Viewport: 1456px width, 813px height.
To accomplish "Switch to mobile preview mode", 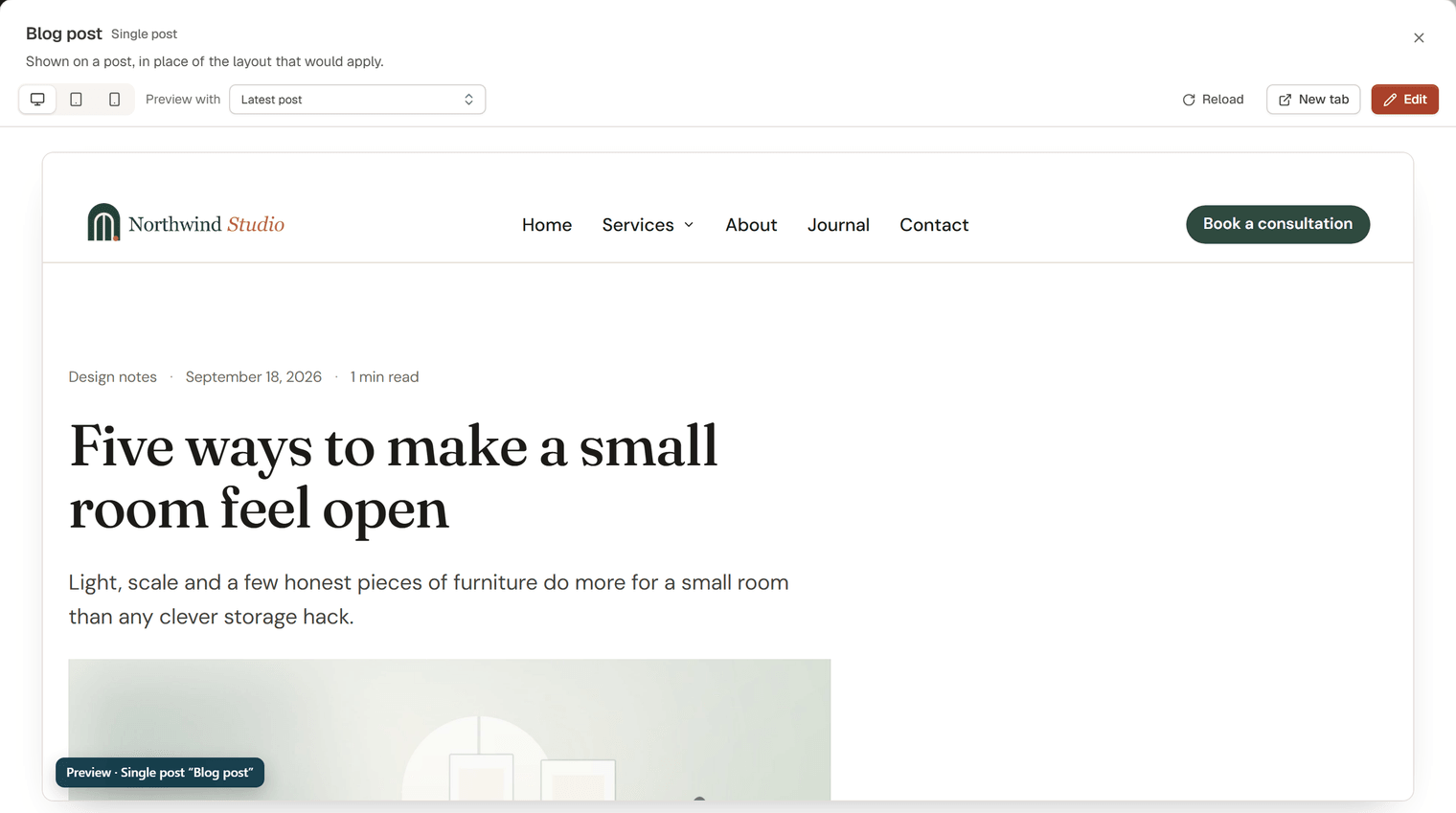I will point(114,100).
